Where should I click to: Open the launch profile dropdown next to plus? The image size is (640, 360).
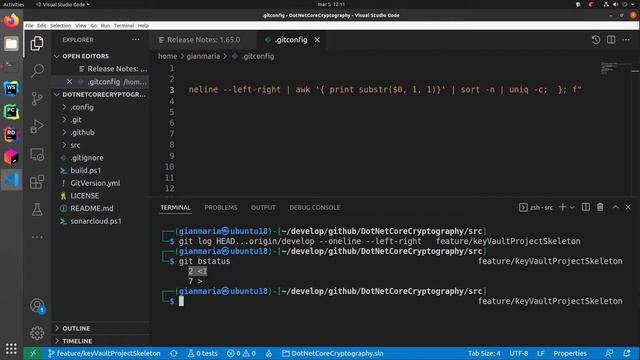[572, 207]
